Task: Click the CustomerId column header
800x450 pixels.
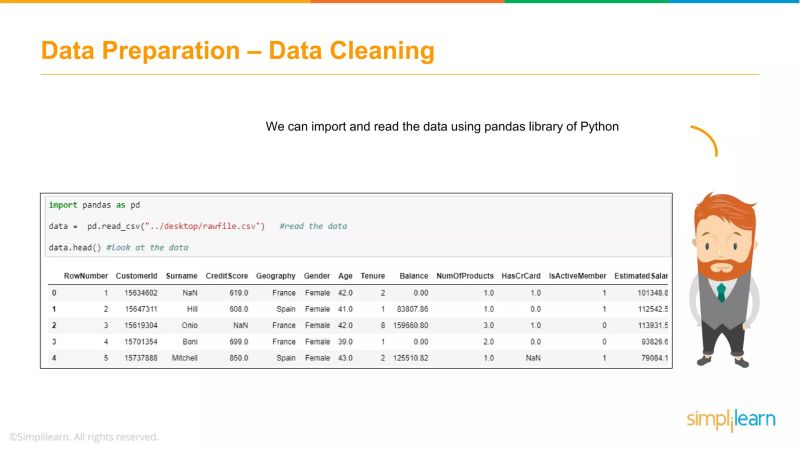Action: pos(136,276)
